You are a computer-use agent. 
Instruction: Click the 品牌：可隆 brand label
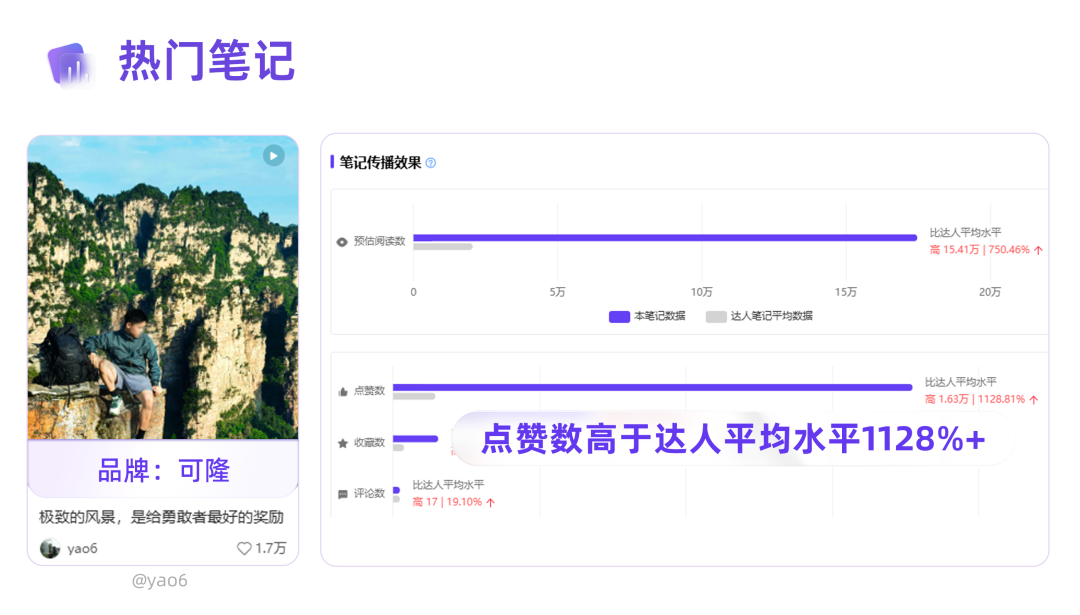[163, 471]
